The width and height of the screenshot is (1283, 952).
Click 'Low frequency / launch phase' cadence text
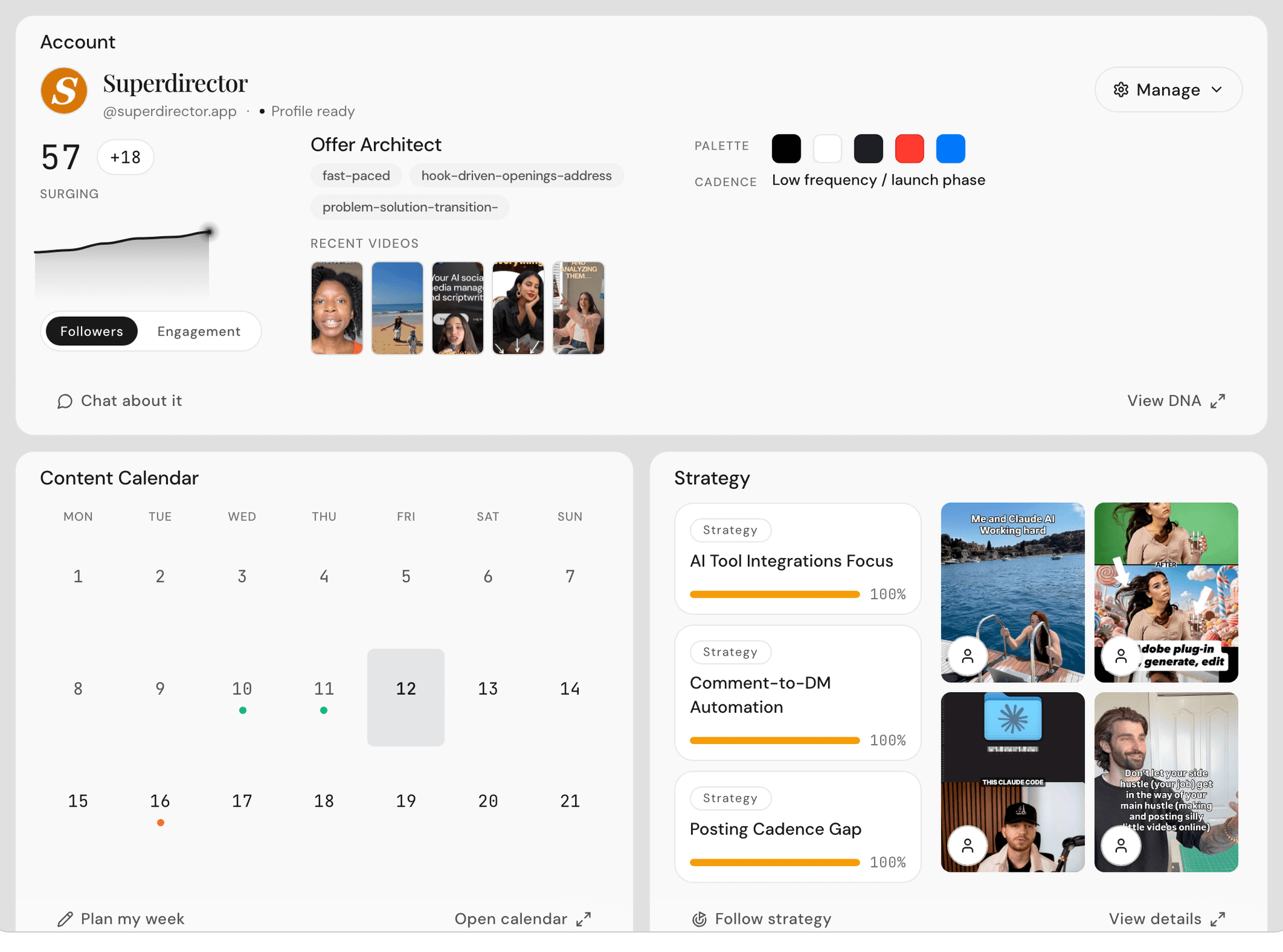[x=878, y=180]
